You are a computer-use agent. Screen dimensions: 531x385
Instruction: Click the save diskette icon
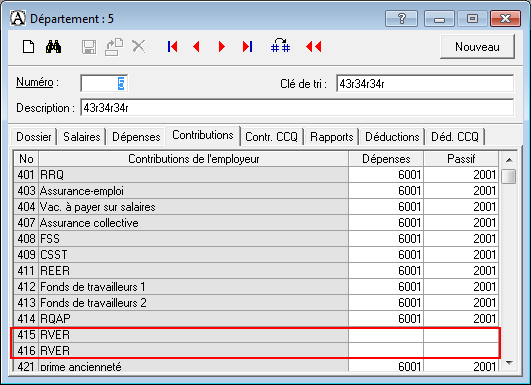[x=89, y=47]
